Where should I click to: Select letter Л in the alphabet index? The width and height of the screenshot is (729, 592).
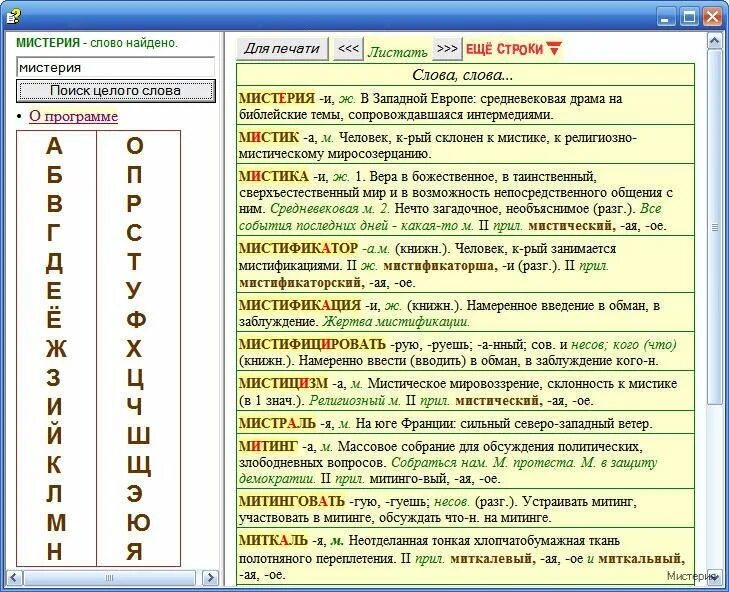tap(54, 494)
